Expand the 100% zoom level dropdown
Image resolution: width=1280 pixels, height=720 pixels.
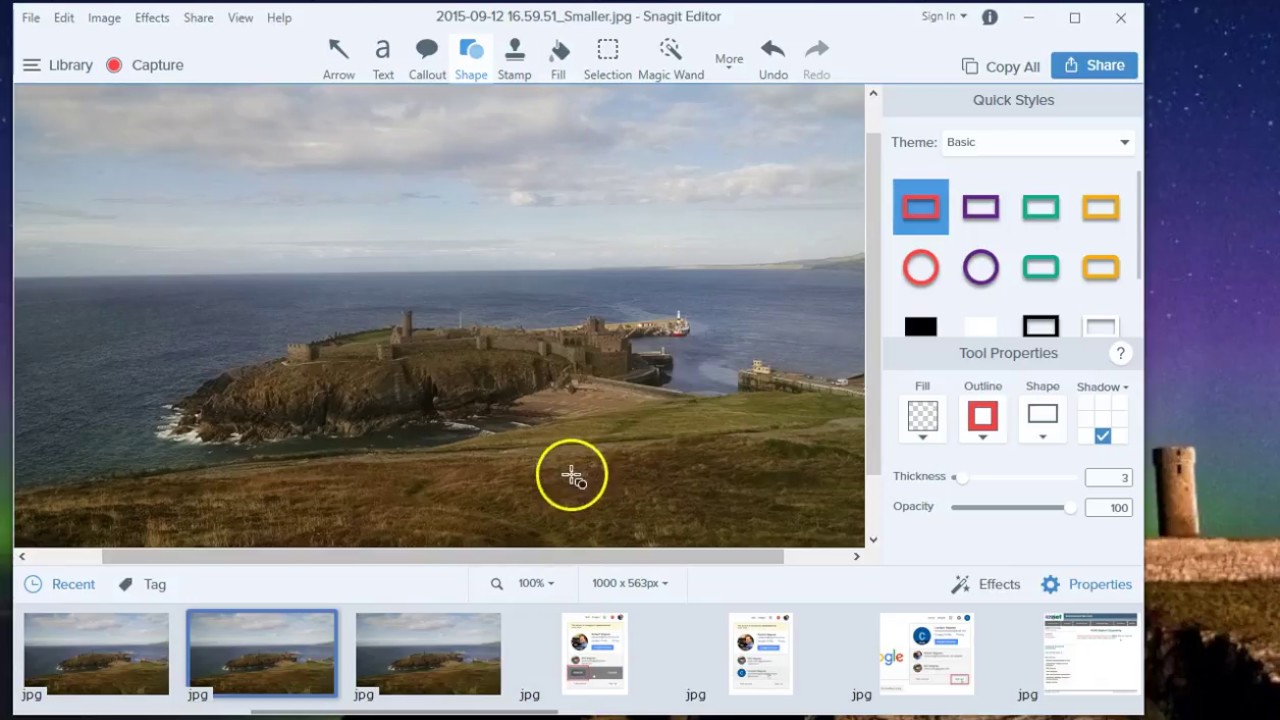(x=535, y=583)
